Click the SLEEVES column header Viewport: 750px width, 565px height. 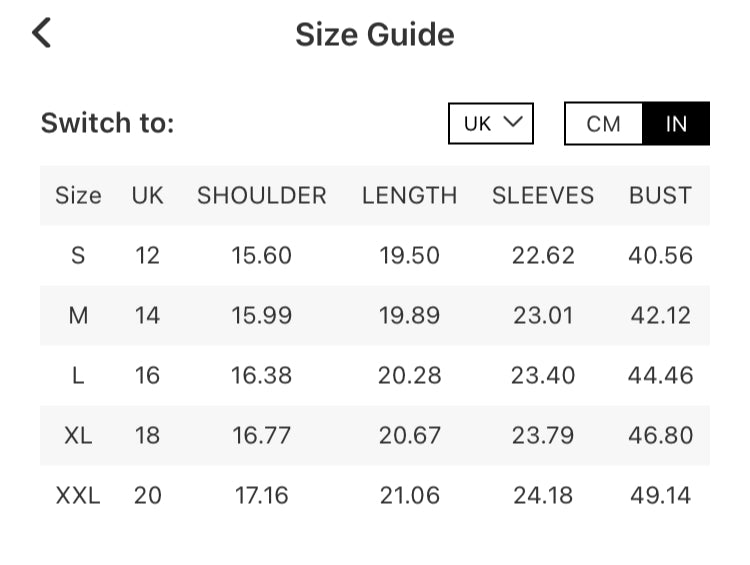[x=543, y=195]
